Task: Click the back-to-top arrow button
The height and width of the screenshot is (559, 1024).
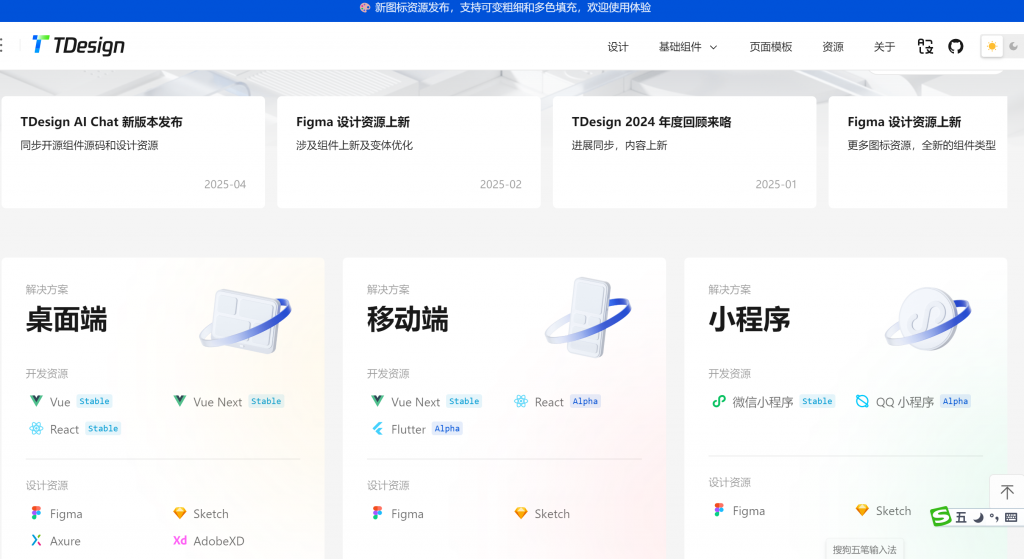Action: 1006,492
